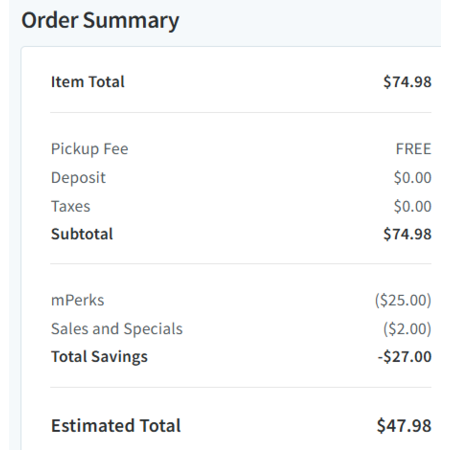Click the Deposit amount $0.00

tap(412, 177)
